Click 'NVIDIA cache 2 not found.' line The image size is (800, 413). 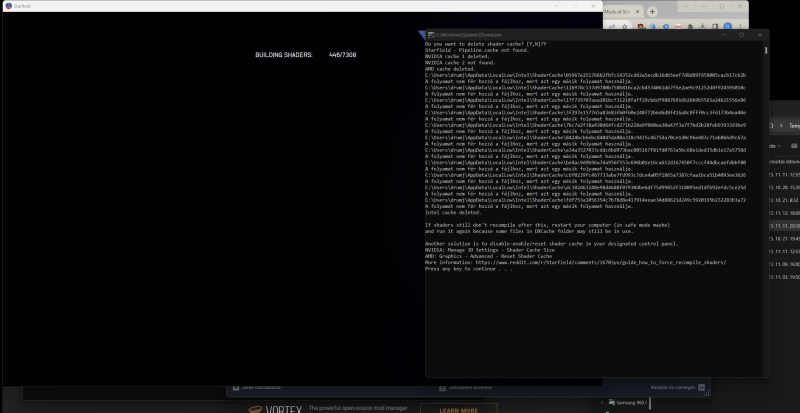(x=460, y=63)
